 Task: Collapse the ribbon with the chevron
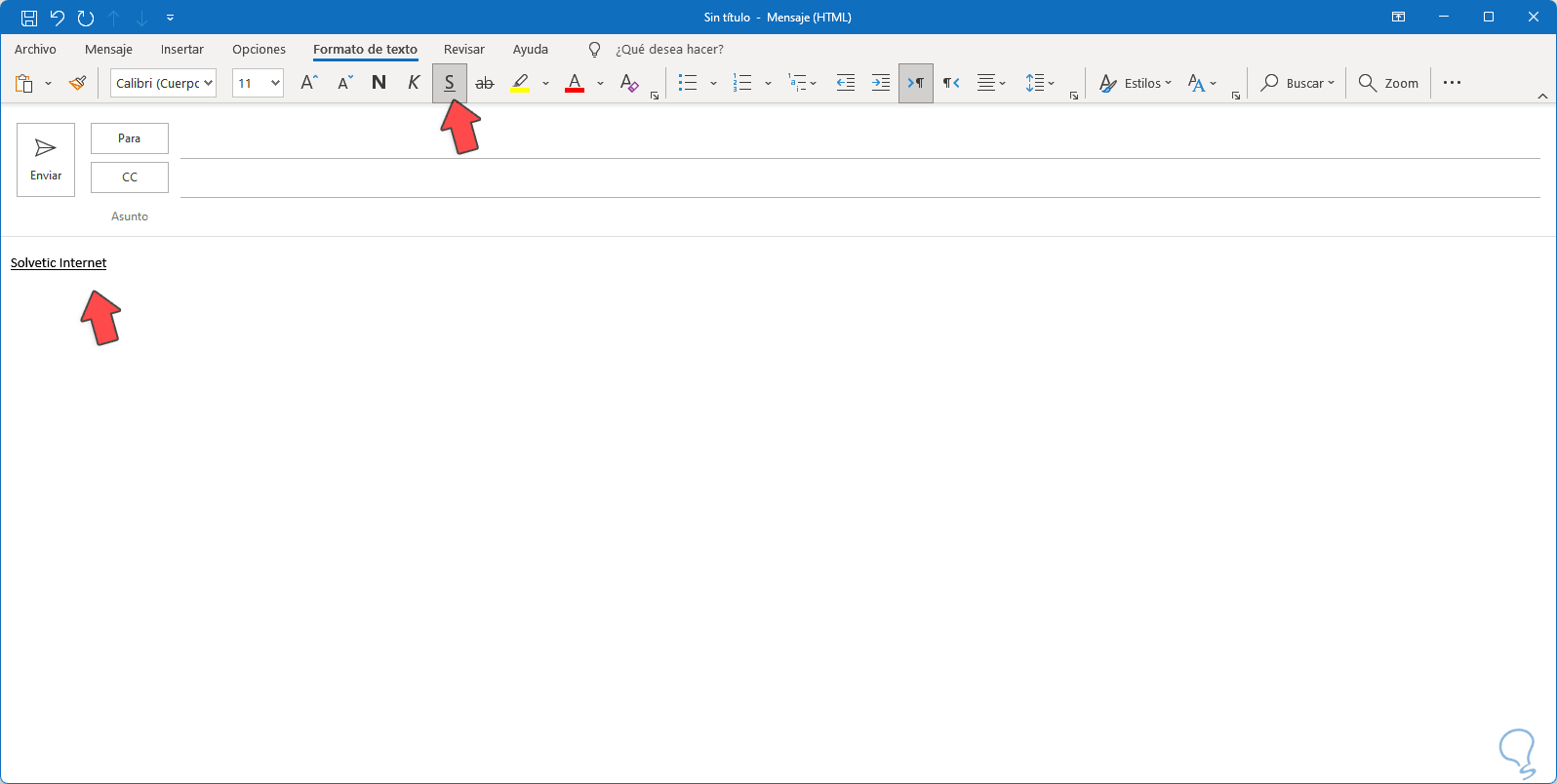[1542, 96]
